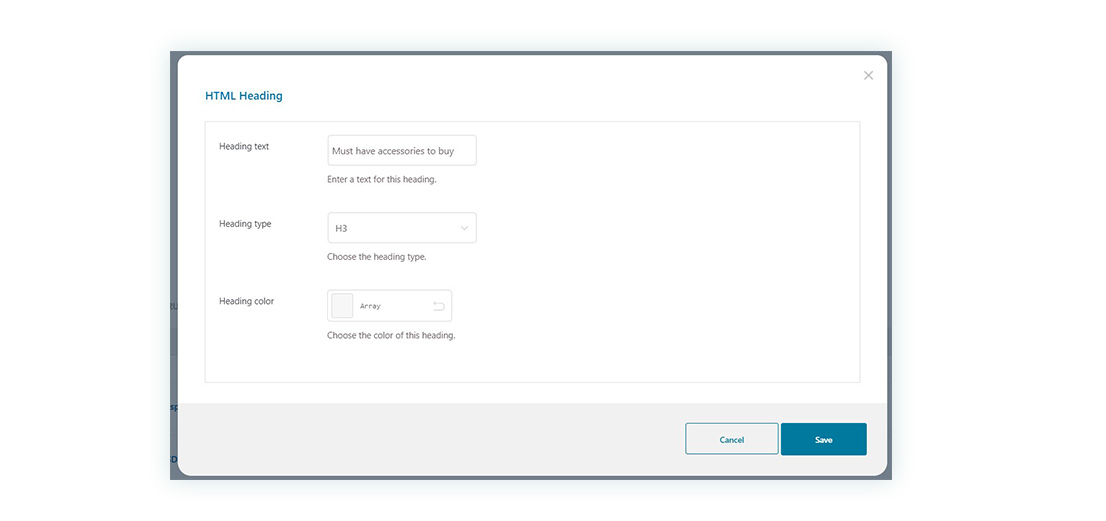This screenshot has height=521, width=1106.
Task: Click the HTML Heading dialog title
Action: click(244, 95)
